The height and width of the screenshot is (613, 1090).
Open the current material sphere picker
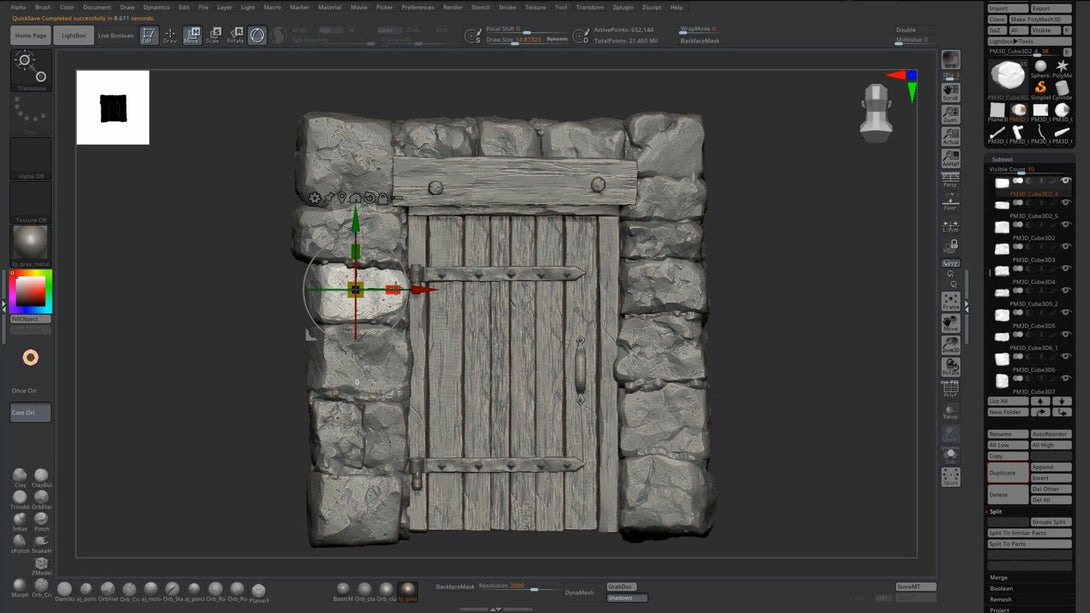tap(31, 245)
